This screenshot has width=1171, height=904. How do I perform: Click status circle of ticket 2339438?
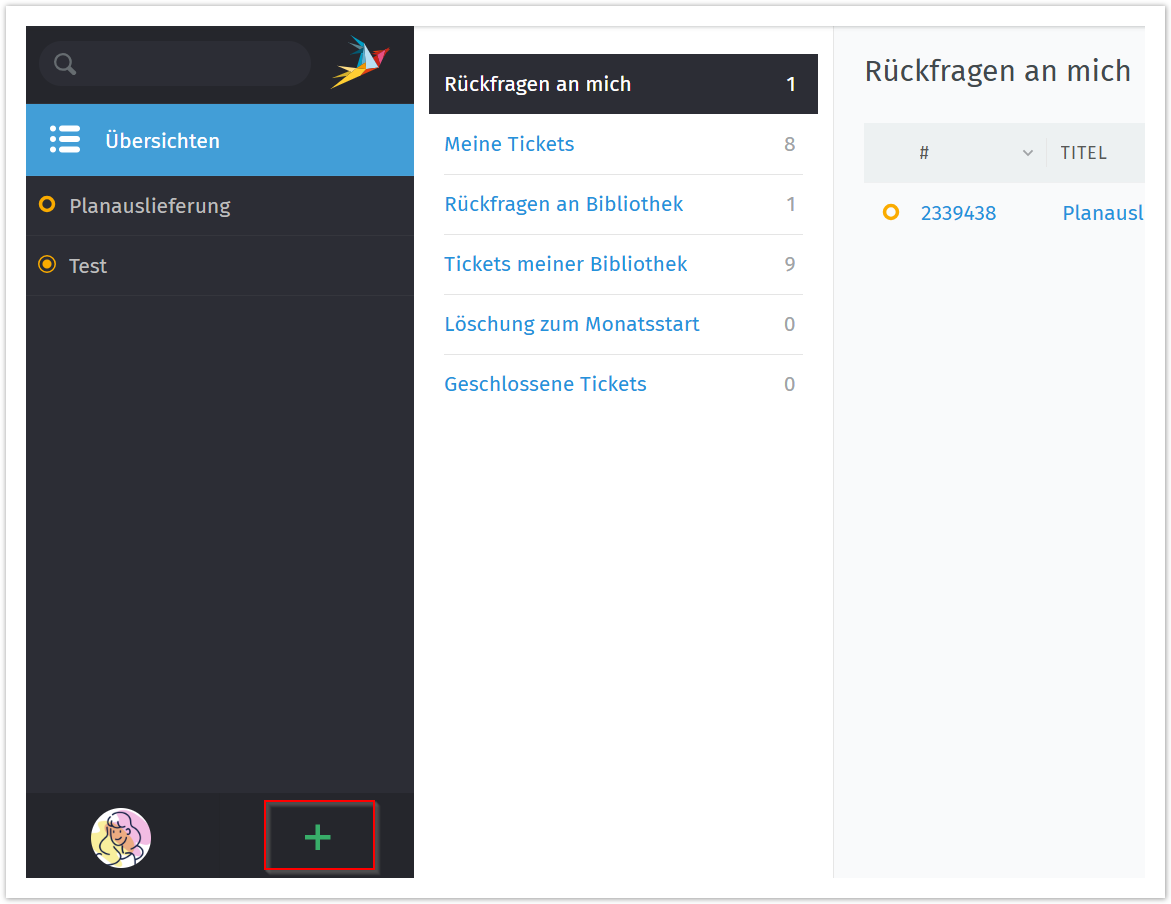coord(891,212)
